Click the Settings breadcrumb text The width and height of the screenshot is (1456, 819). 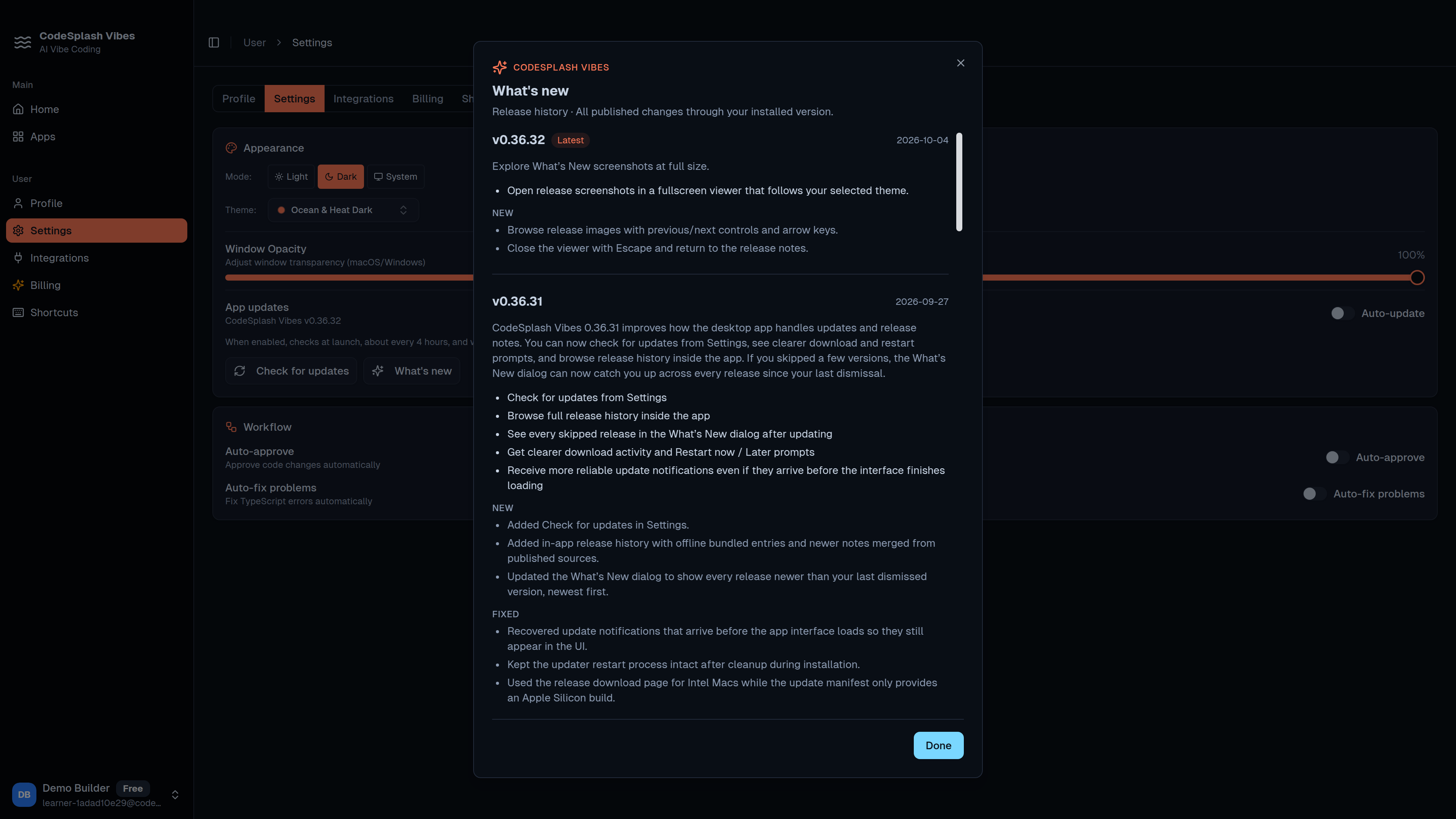click(312, 42)
